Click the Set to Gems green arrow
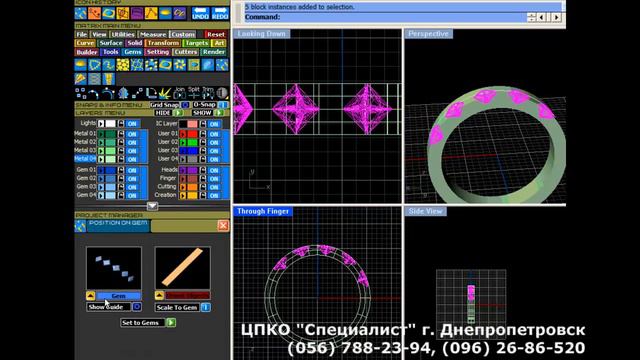Image resolution: width=640 pixels, height=360 pixels. [x=171, y=322]
